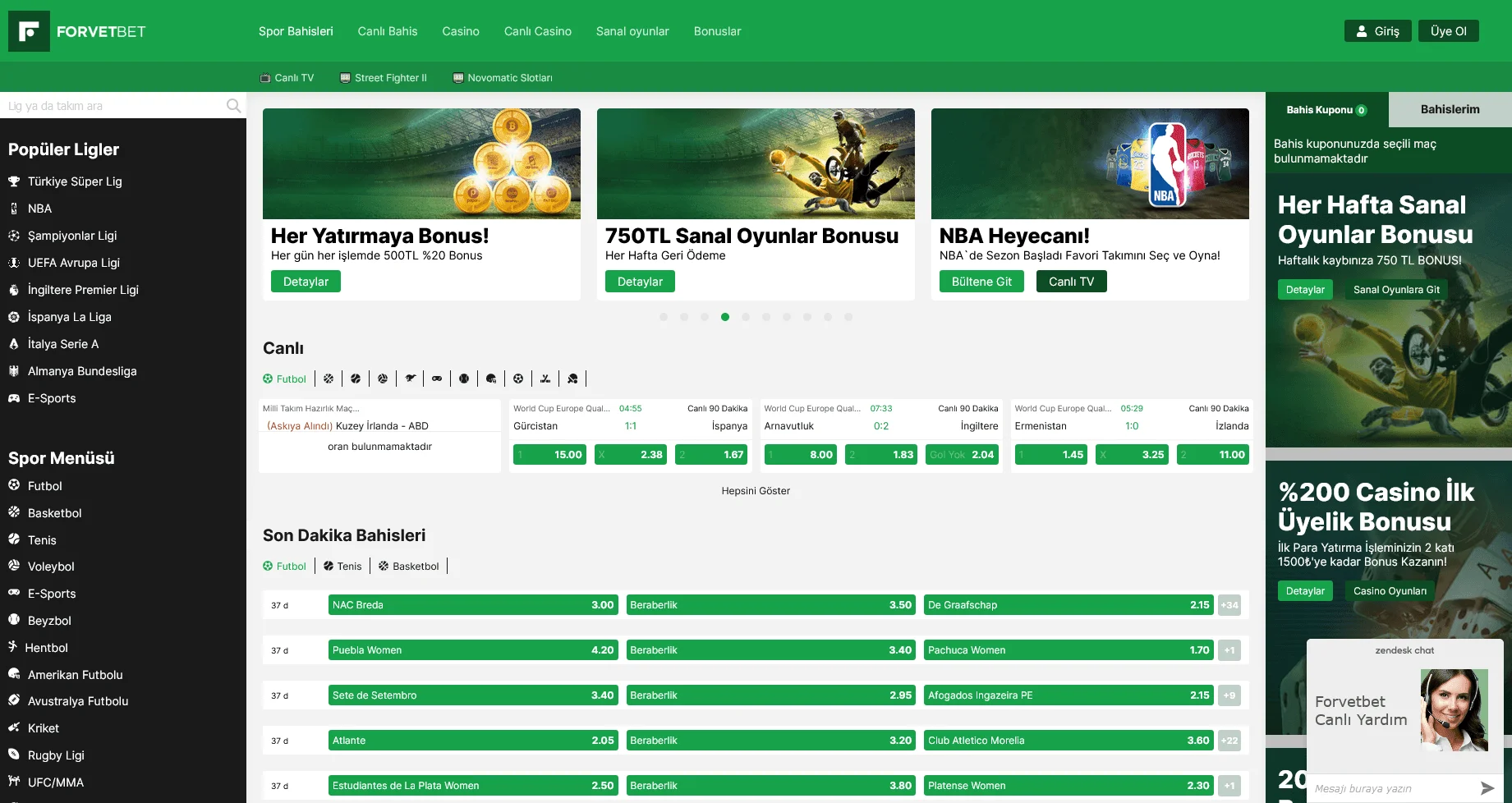Select the volleyball icon in Canlı filters

tap(383, 379)
